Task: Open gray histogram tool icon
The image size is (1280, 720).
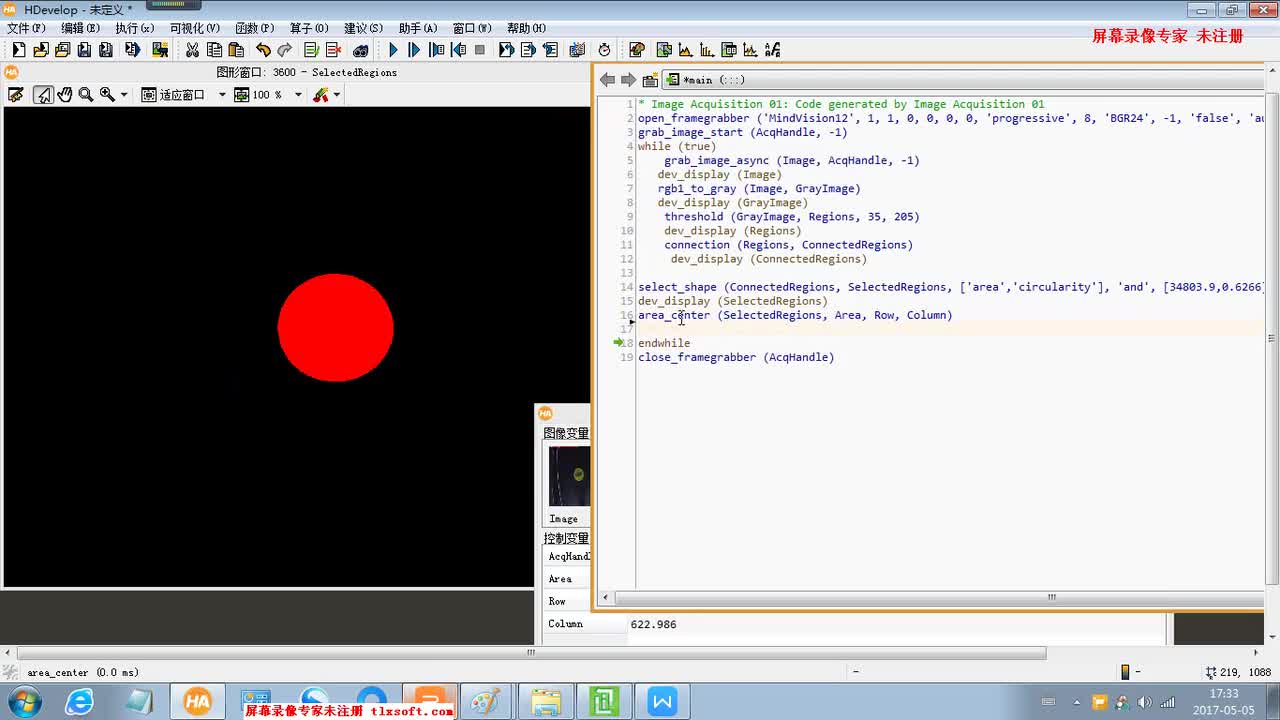Action: point(685,50)
